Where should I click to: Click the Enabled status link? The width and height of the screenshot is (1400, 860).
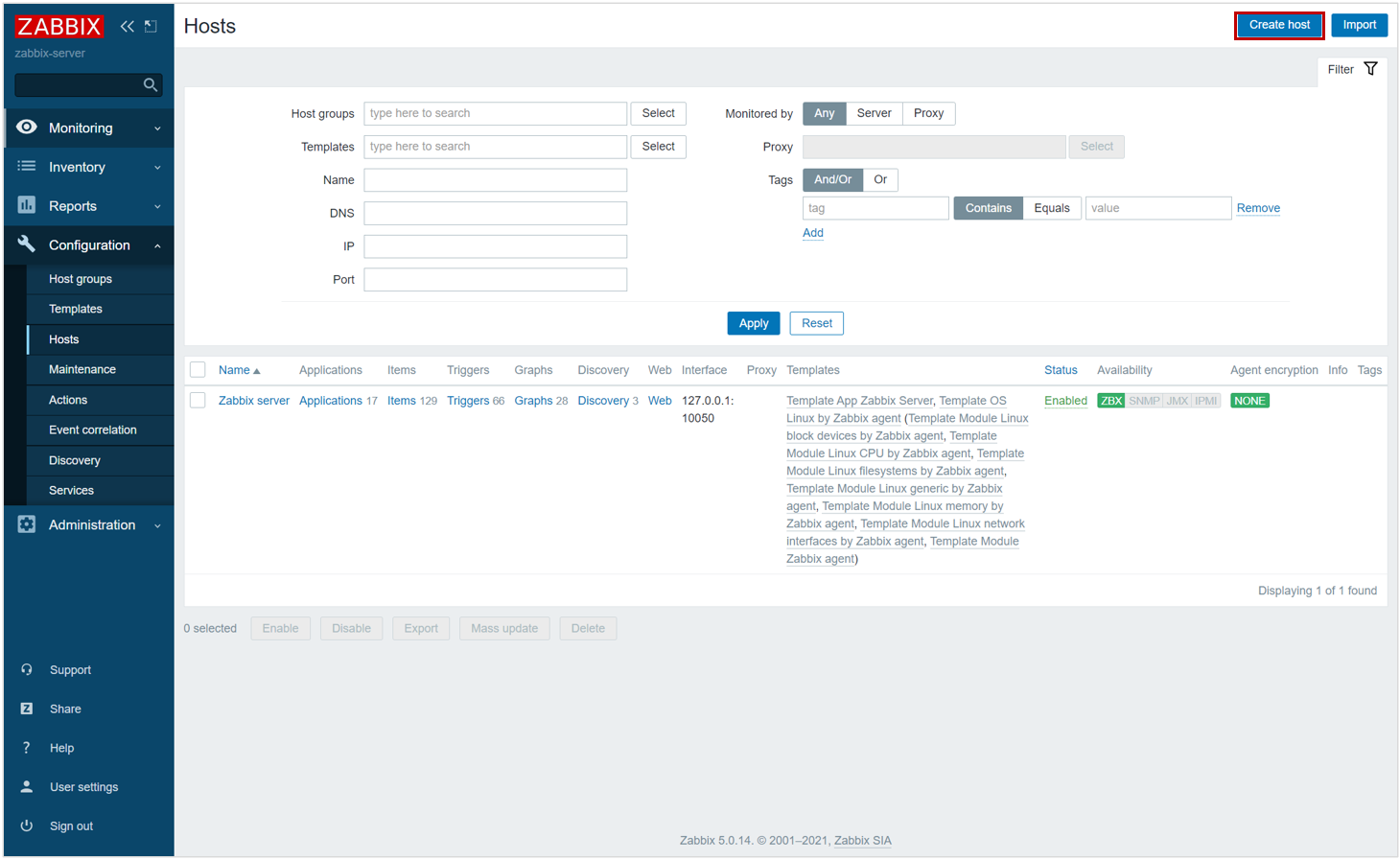pos(1065,401)
